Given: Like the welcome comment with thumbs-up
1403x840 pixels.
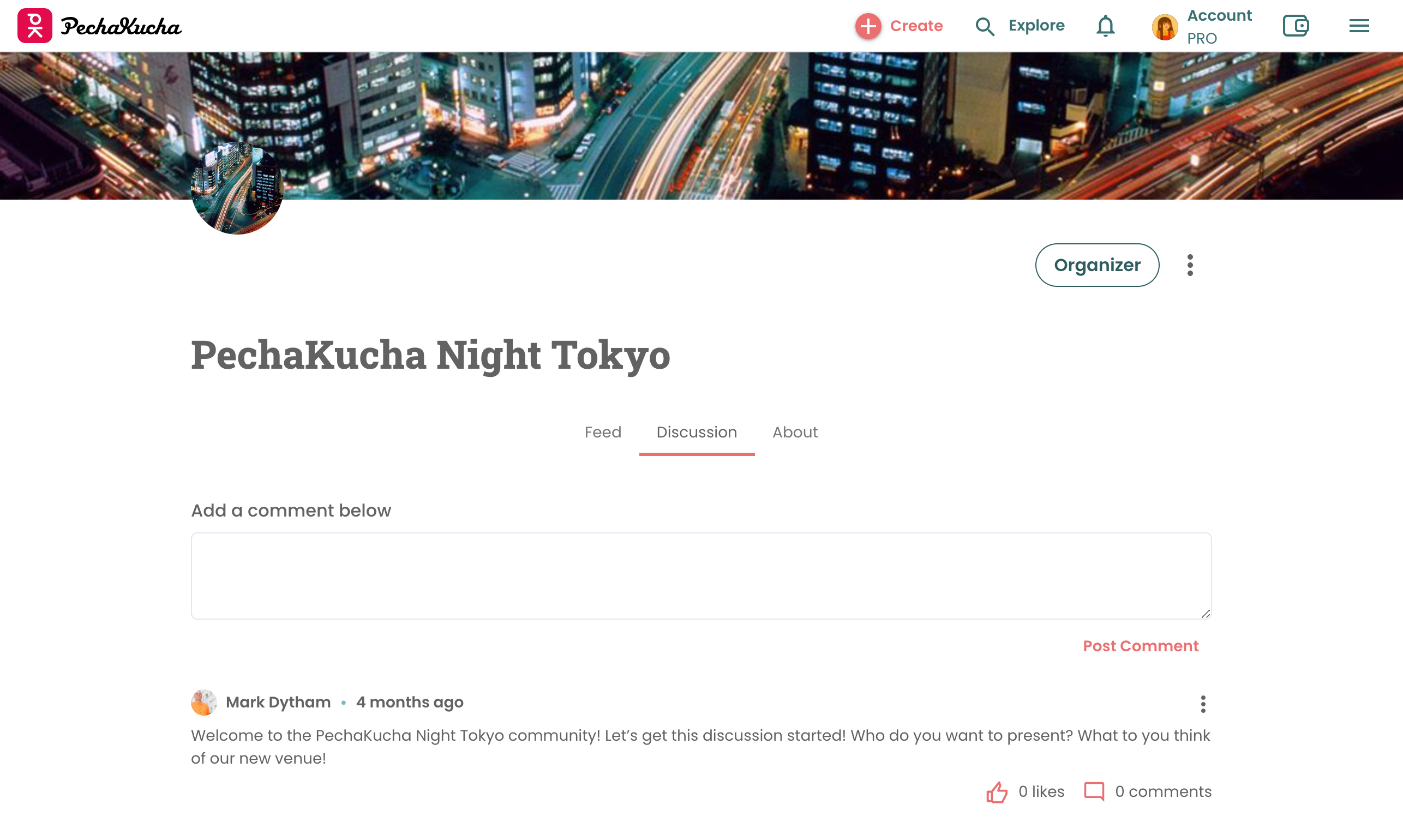Looking at the screenshot, I should 996,792.
